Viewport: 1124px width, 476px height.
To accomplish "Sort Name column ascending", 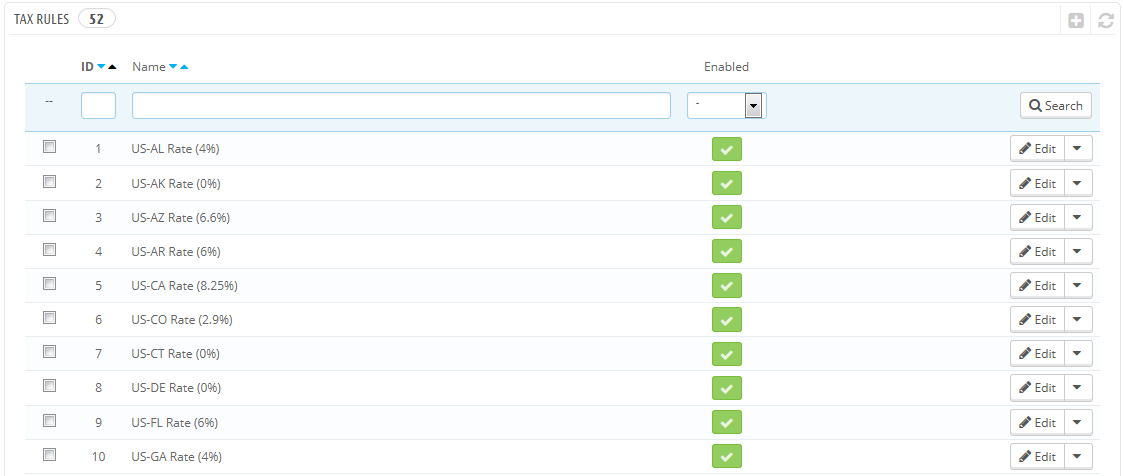I will pos(184,67).
